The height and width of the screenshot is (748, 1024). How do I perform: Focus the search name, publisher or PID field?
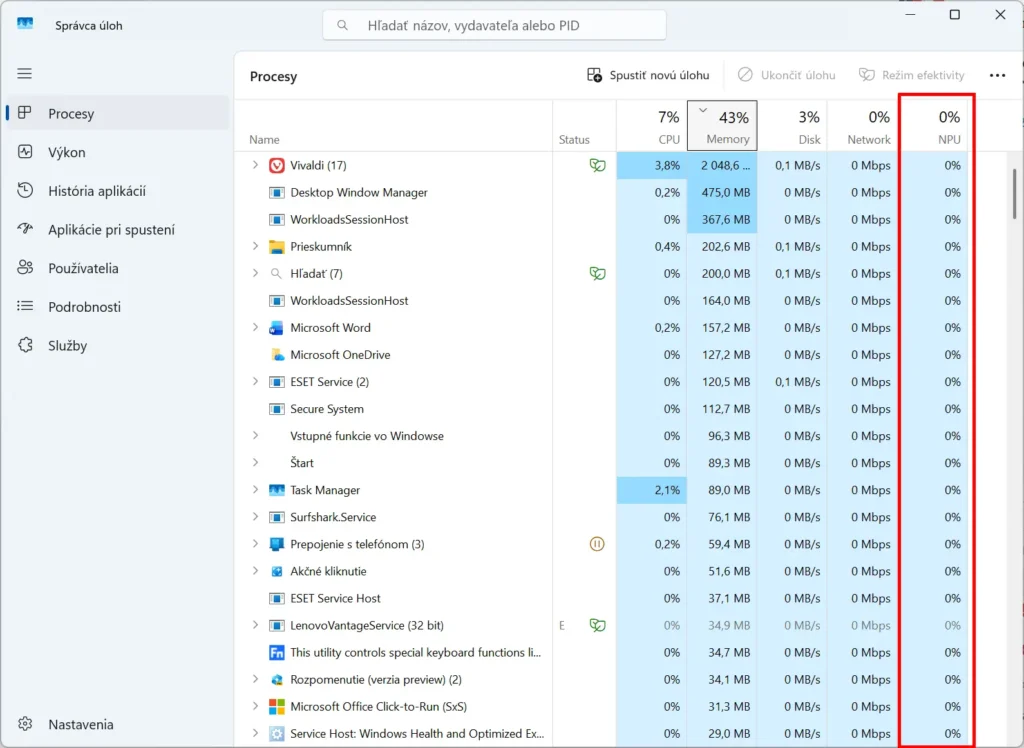click(x=494, y=25)
